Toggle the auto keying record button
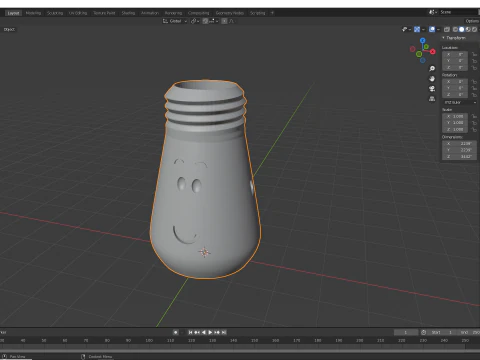The image size is (480, 360). coord(176,332)
